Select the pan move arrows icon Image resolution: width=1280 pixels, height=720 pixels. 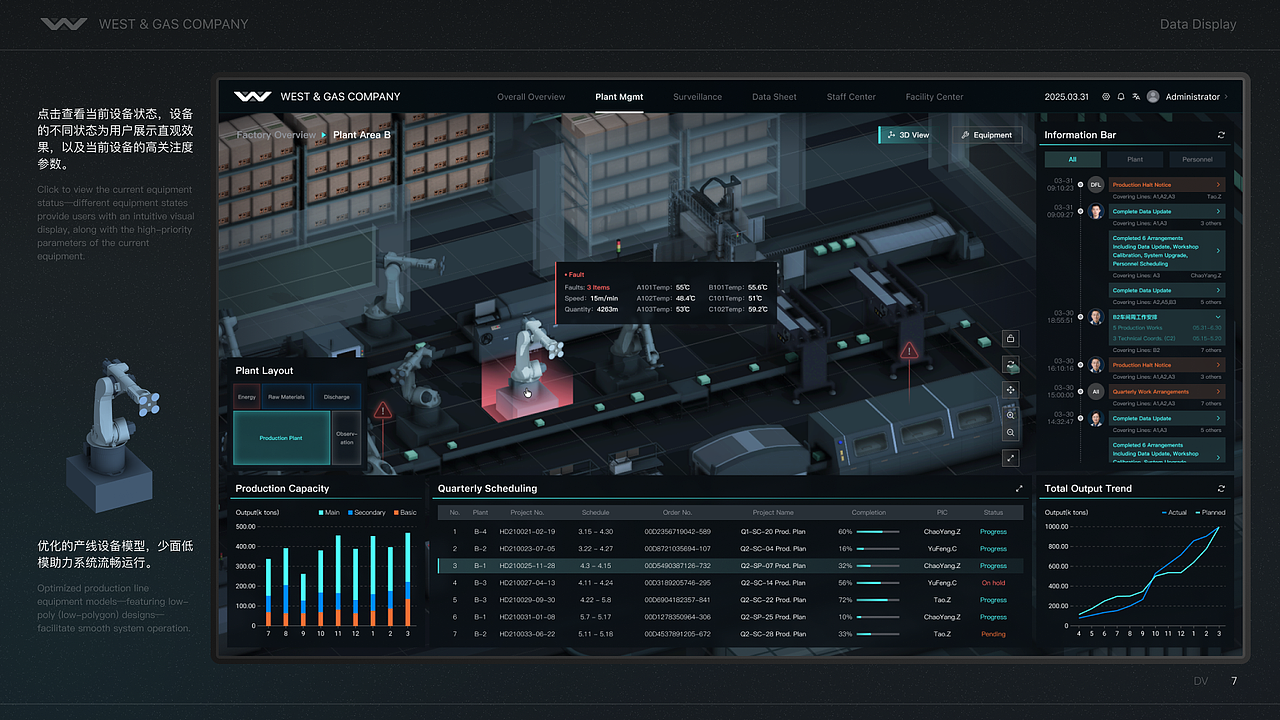coord(1011,390)
